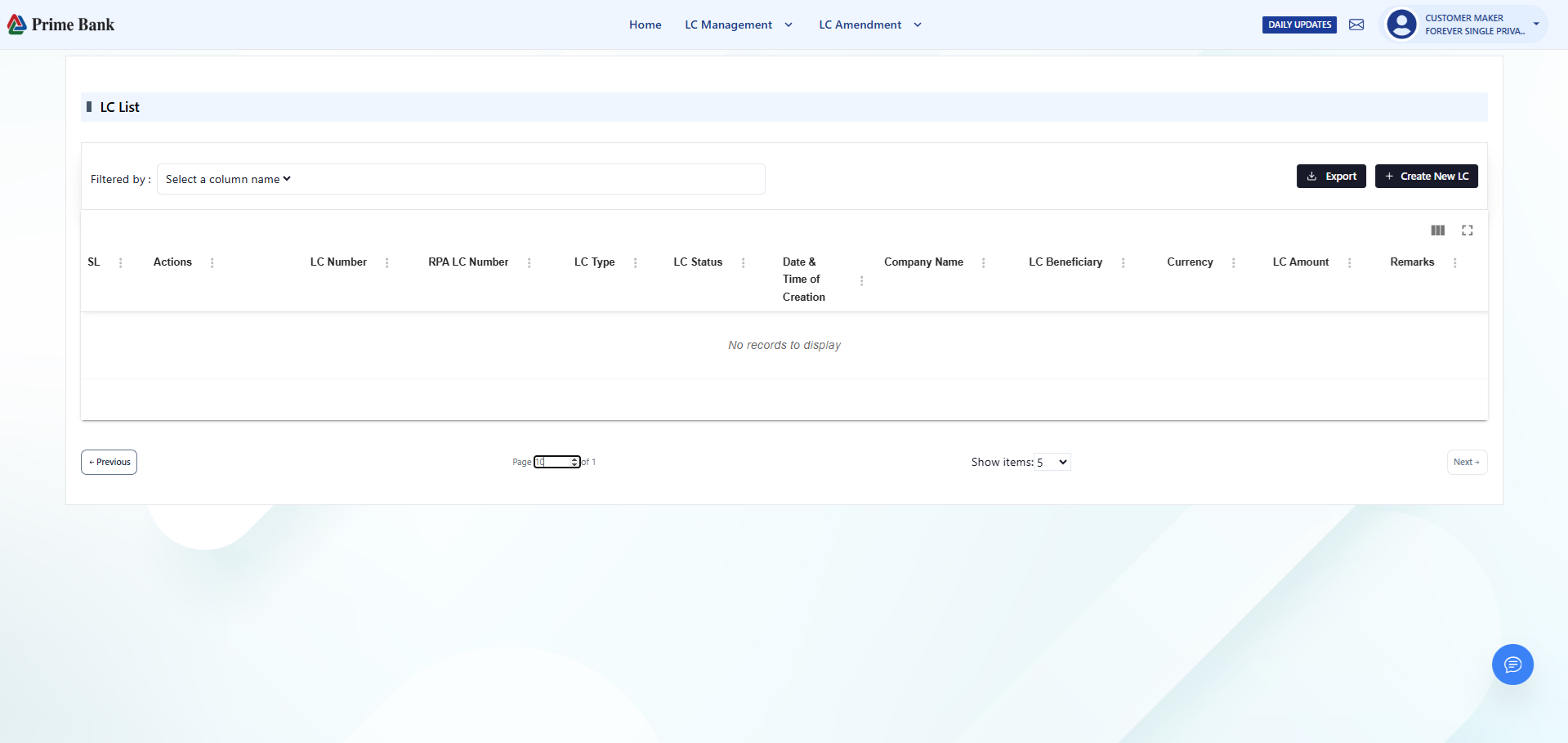Click the Create New LC button
Viewport: 1568px width, 743px height.
pyautogui.click(x=1426, y=177)
